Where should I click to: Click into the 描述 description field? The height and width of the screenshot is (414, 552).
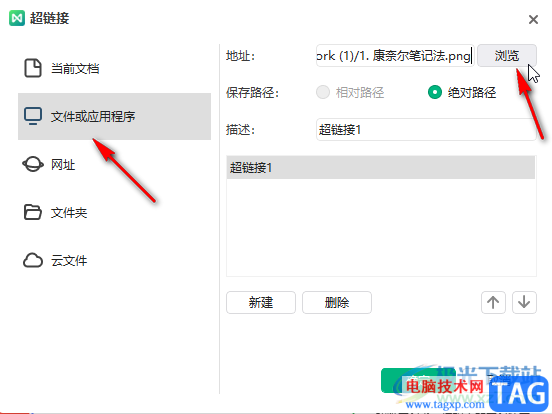pyautogui.click(x=426, y=130)
